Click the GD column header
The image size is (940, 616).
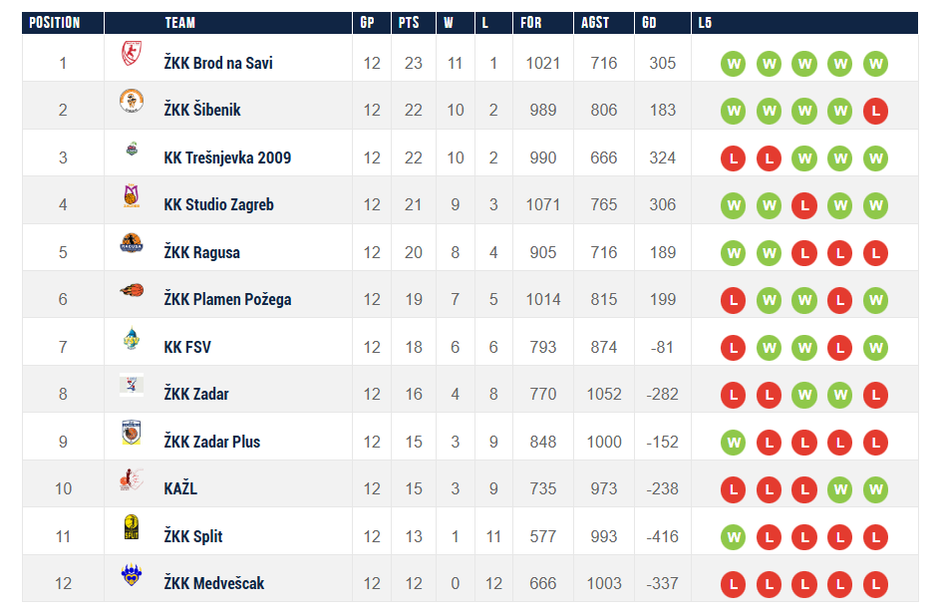coord(650,23)
